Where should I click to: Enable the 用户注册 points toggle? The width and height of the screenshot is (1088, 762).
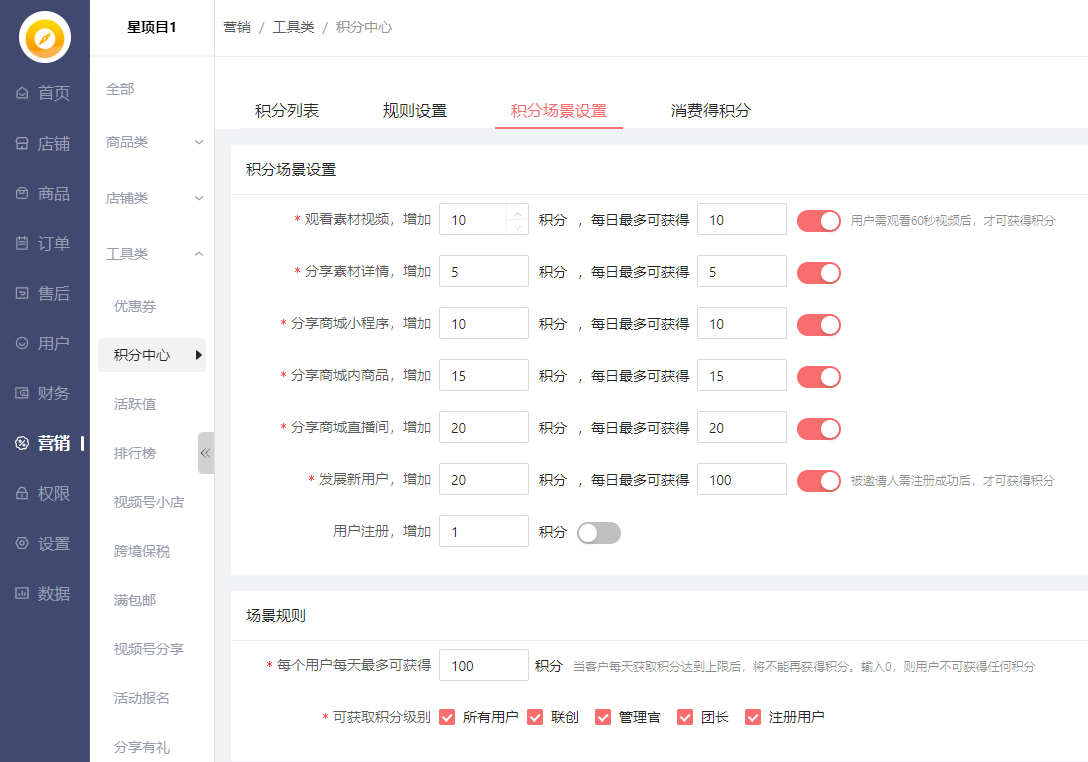(x=598, y=532)
